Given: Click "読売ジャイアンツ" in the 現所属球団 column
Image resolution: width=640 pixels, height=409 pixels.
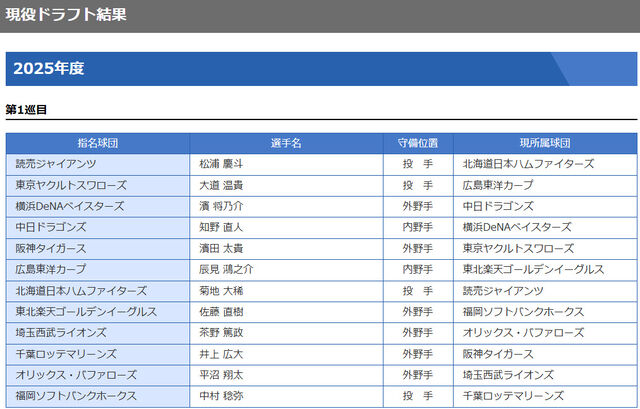Looking at the screenshot, I should 503,291.
